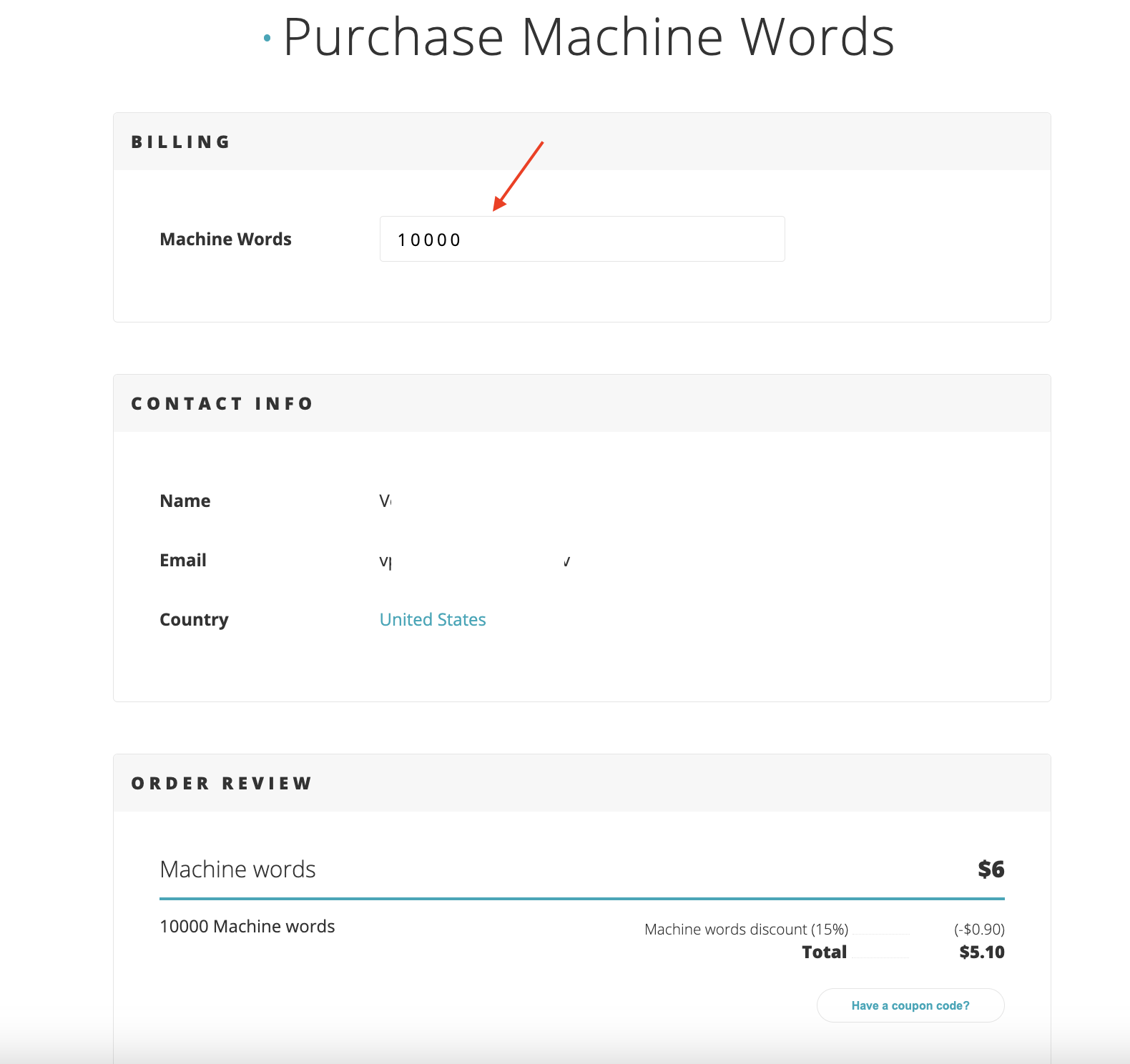Click the Email label in Contact Info
The width and height of the screenshot is (1130, 1064).
point(182,560)
